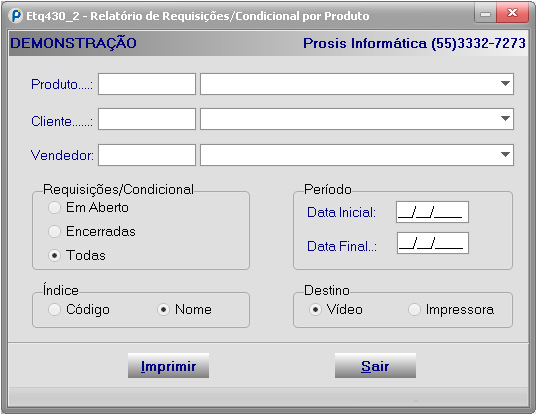The width and height of the screenshot is (537, 415).
Task: Open the Produto dropdown list
Action: coord(505,84)
